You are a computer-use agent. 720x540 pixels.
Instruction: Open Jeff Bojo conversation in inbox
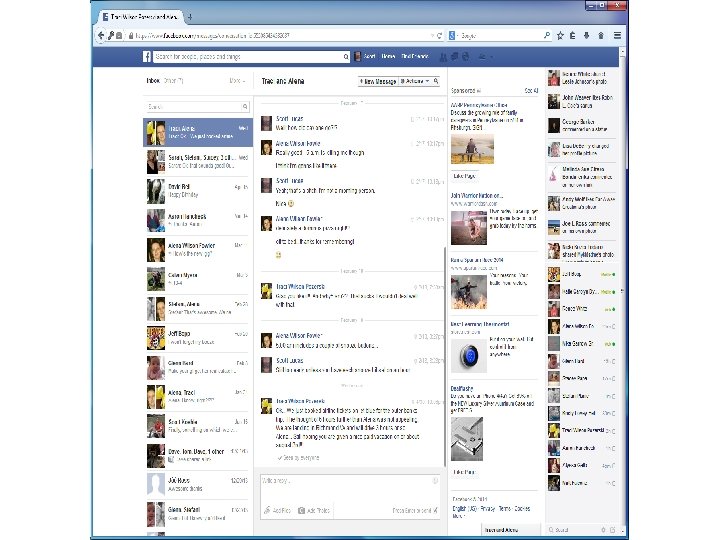click(x=198, y=338)
